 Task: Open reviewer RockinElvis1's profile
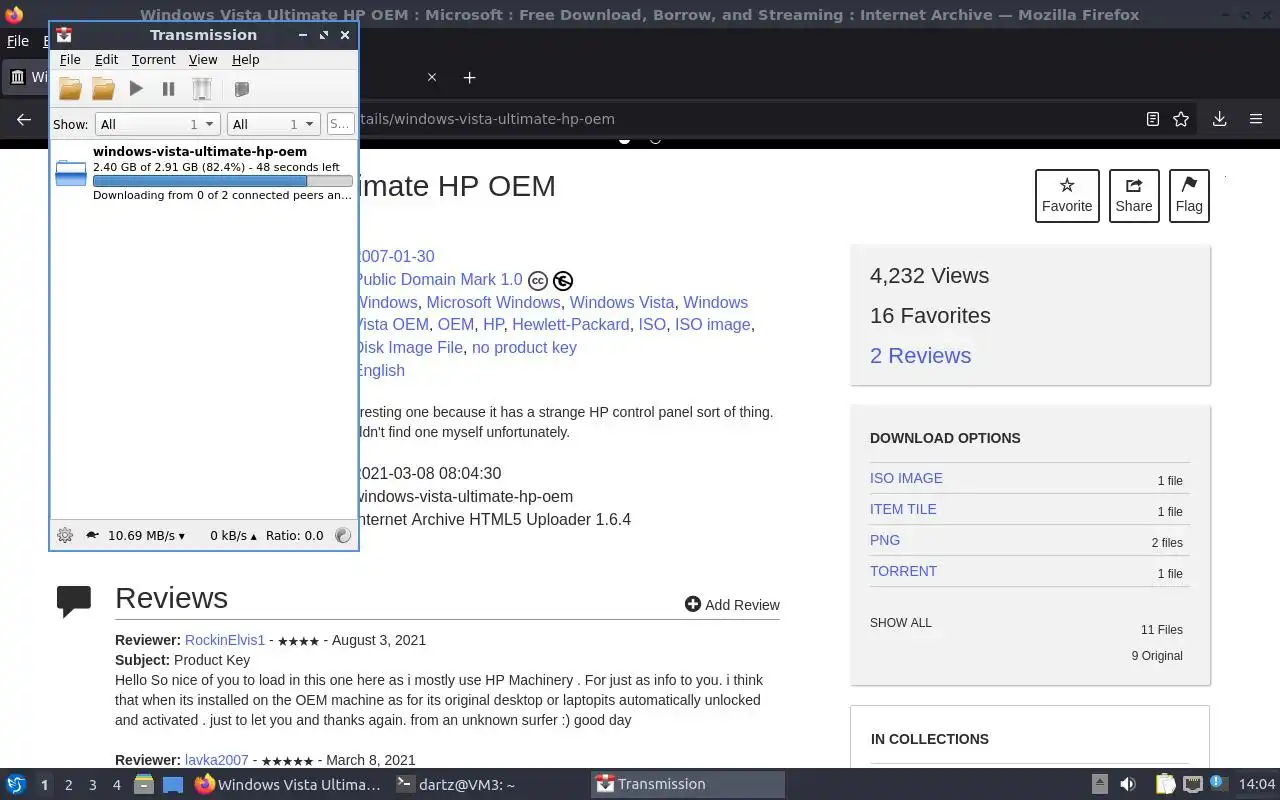(225, 640)
